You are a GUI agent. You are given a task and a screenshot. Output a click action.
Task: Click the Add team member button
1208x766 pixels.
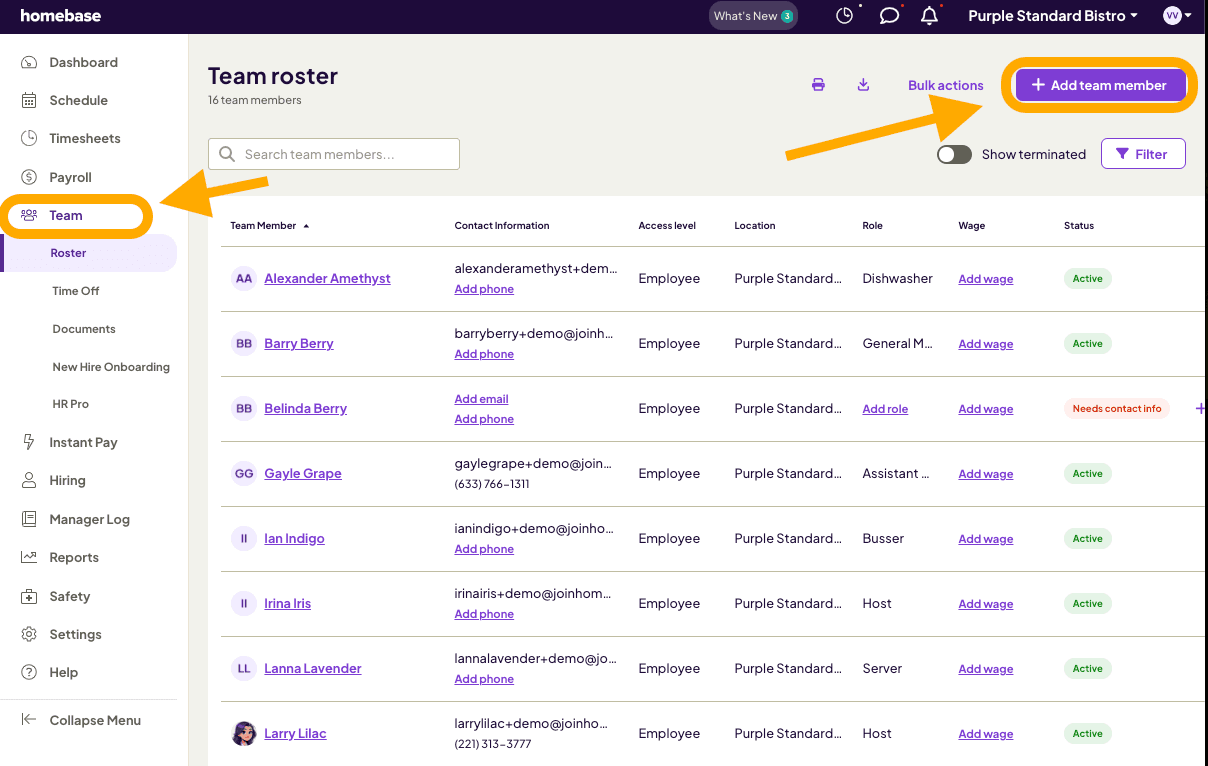point(1099,85)
